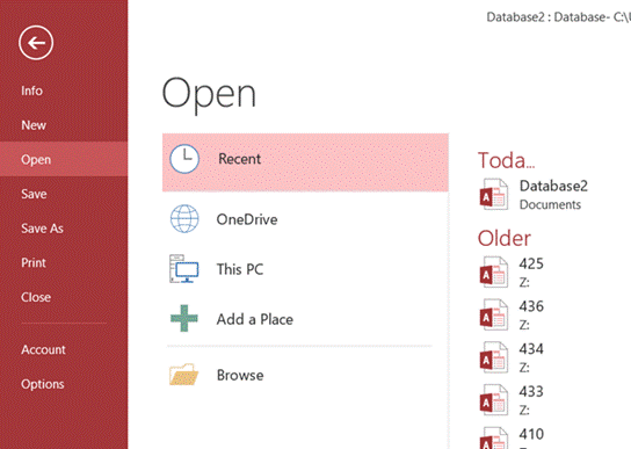This screenshot has height=449, width=631.
Task: Click the OneDrive globe icon
Action: (184, 219)
